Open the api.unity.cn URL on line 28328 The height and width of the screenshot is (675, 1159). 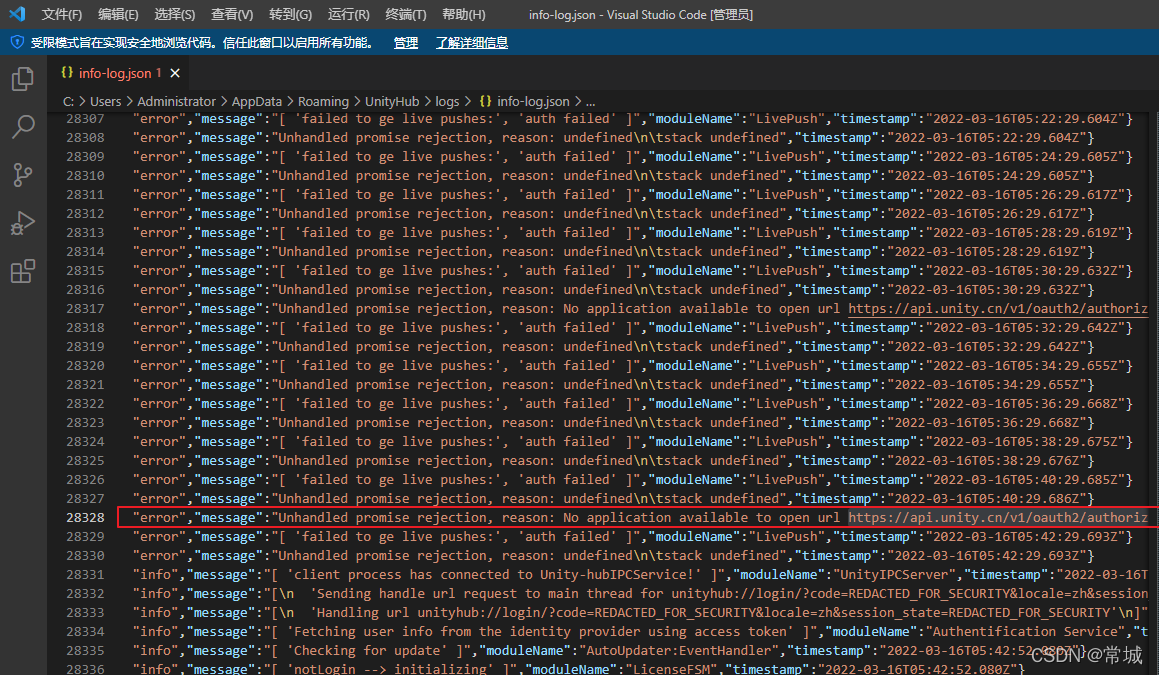[998, 518]
